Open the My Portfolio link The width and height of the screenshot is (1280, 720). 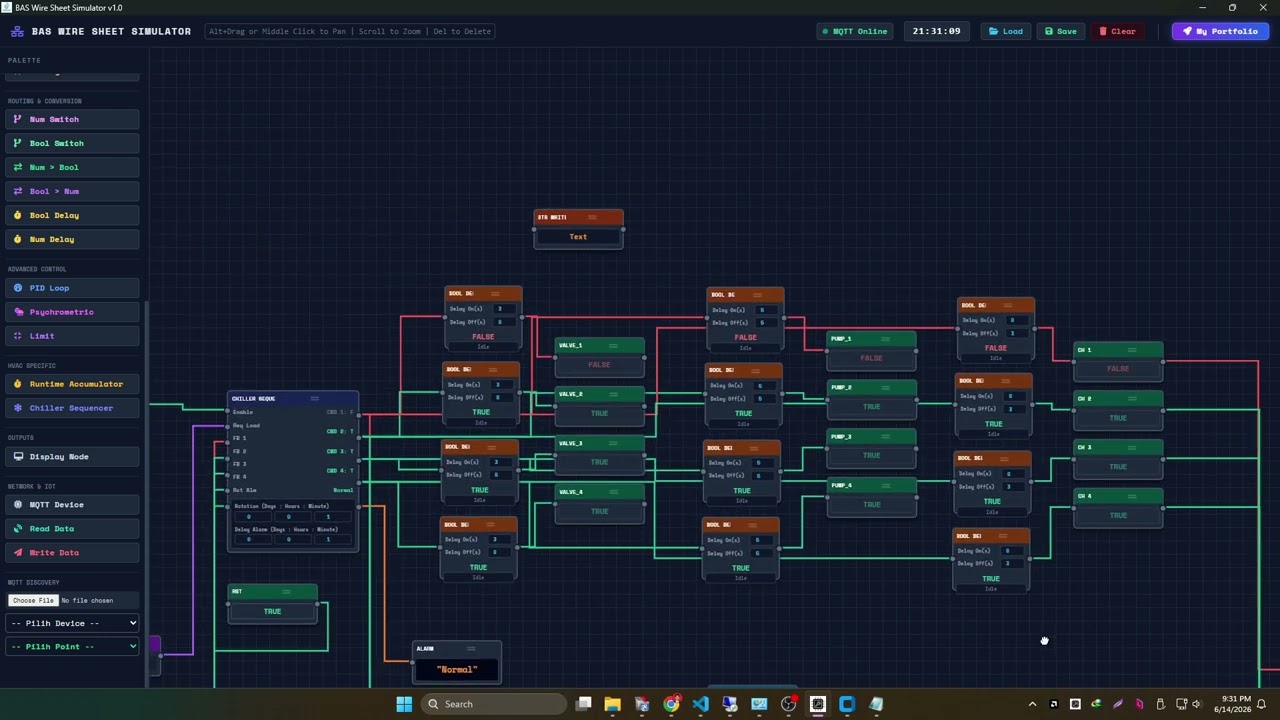coord(1220,31)
